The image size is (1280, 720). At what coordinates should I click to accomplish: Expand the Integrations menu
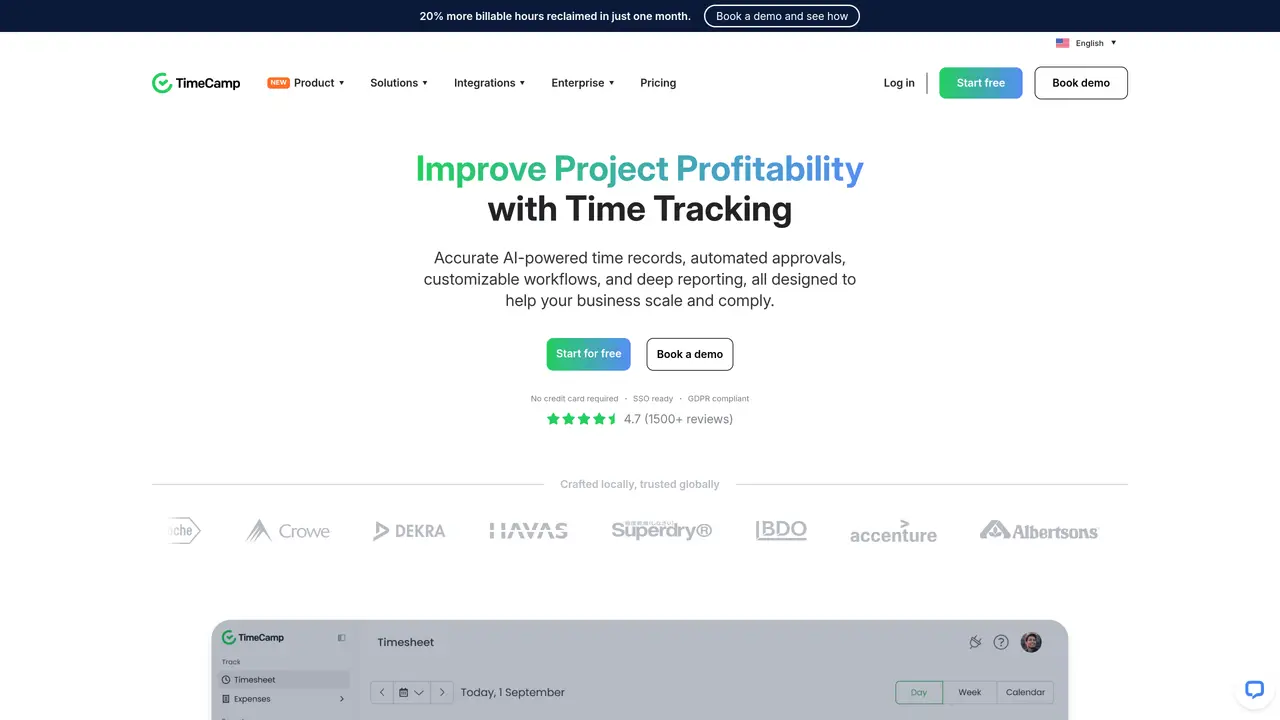(489, 83)
